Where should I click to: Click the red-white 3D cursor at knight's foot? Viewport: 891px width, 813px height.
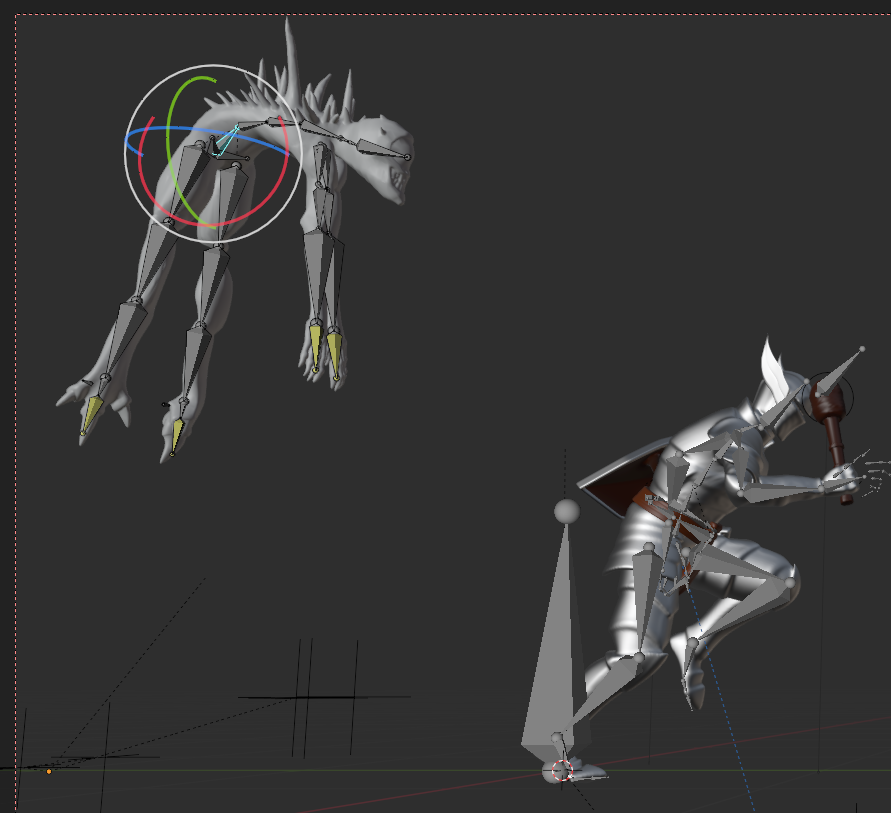562,770
